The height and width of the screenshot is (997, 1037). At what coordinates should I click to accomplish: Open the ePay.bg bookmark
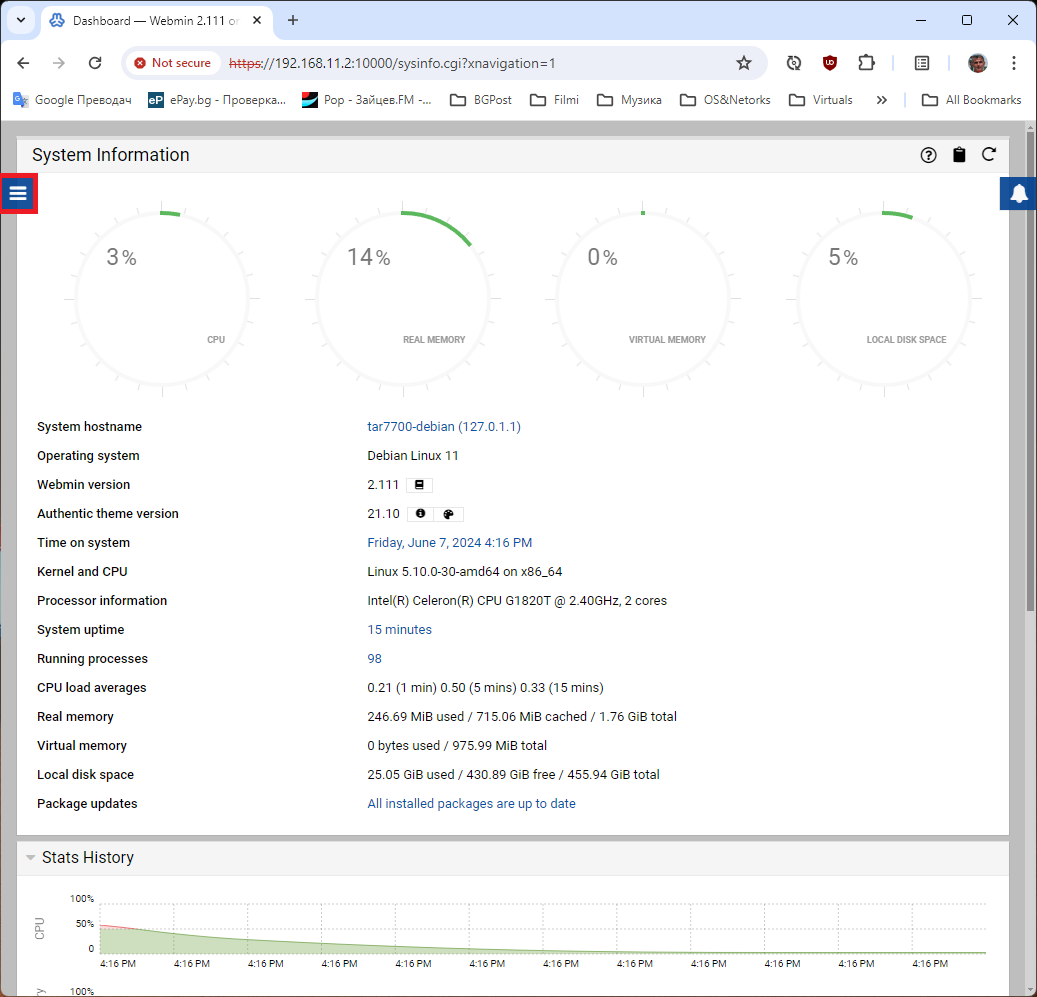click(x=217, y=100)
